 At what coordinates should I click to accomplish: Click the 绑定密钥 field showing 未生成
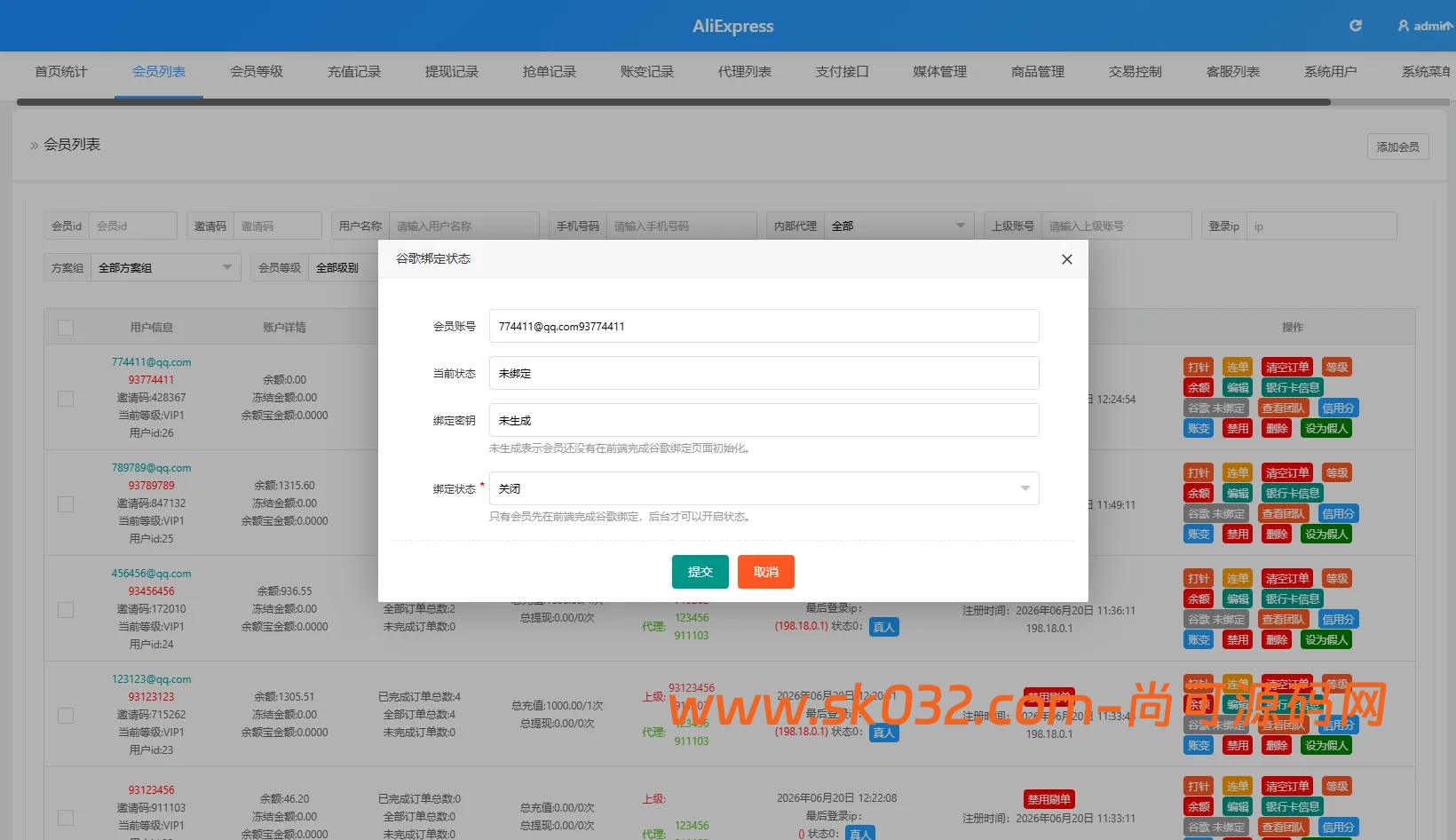[x=764, y=420]
